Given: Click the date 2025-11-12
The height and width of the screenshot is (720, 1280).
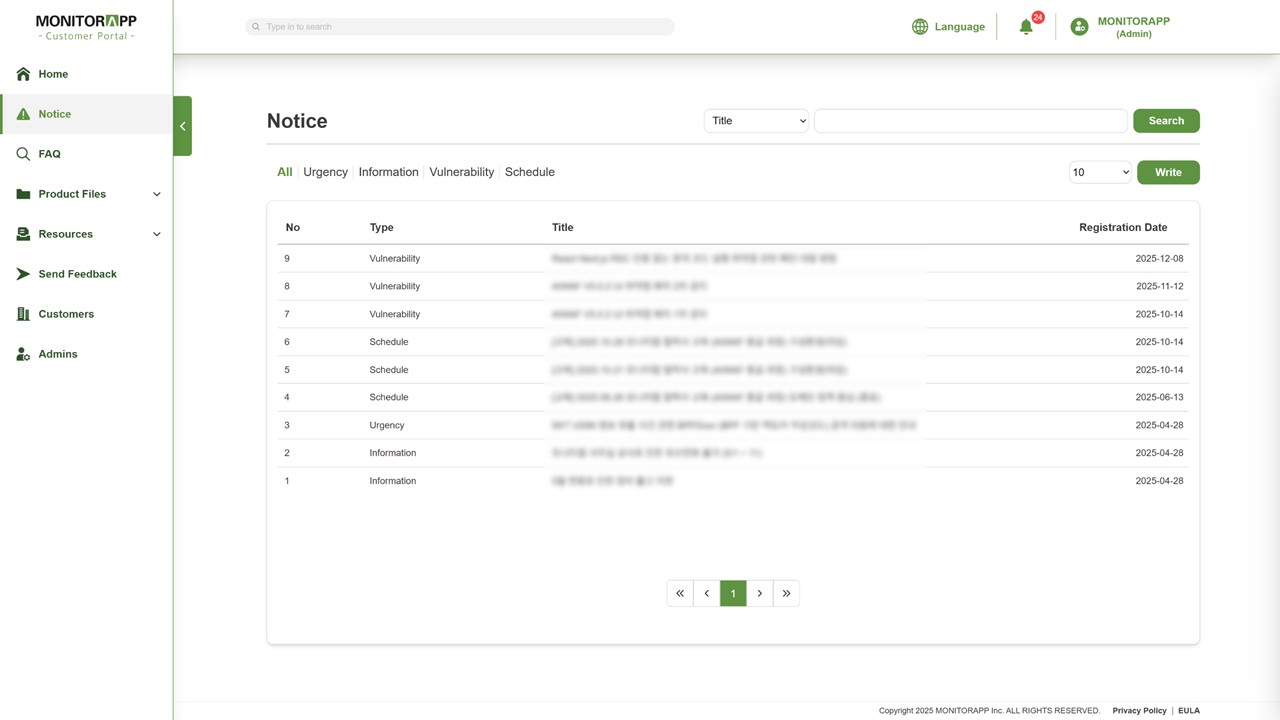Looking at the screenshot, I should 1159,286.
